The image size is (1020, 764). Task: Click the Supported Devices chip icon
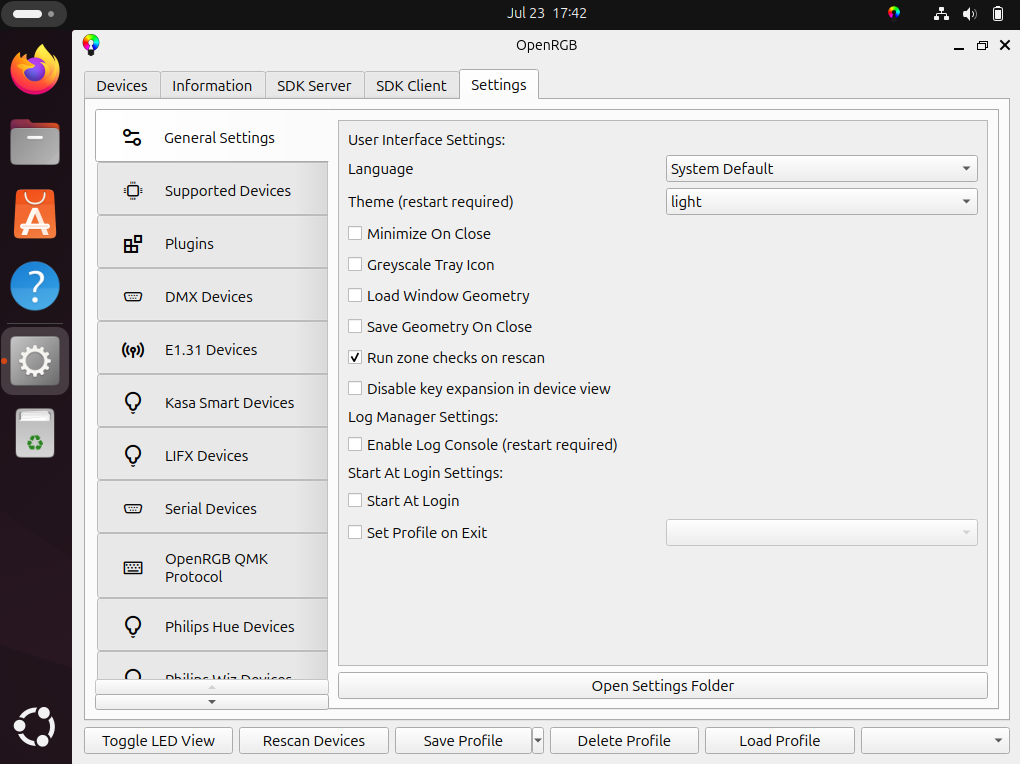click(x=132, y=191)
